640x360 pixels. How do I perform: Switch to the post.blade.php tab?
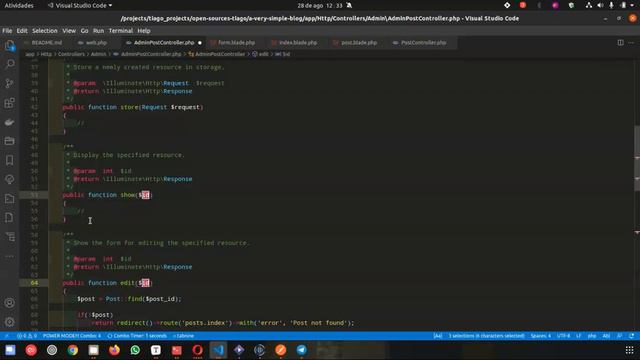point(359,42)
